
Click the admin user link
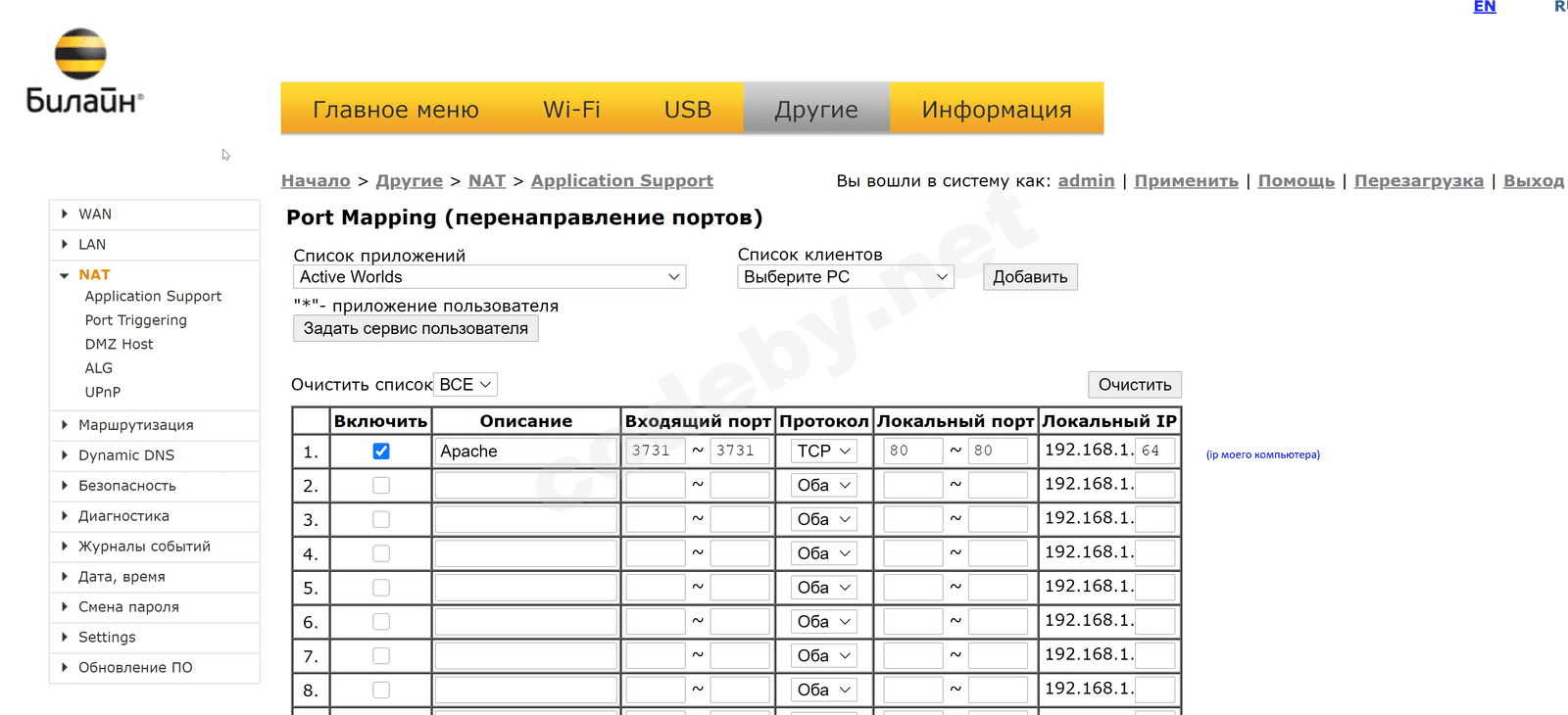click(1086, 181)
